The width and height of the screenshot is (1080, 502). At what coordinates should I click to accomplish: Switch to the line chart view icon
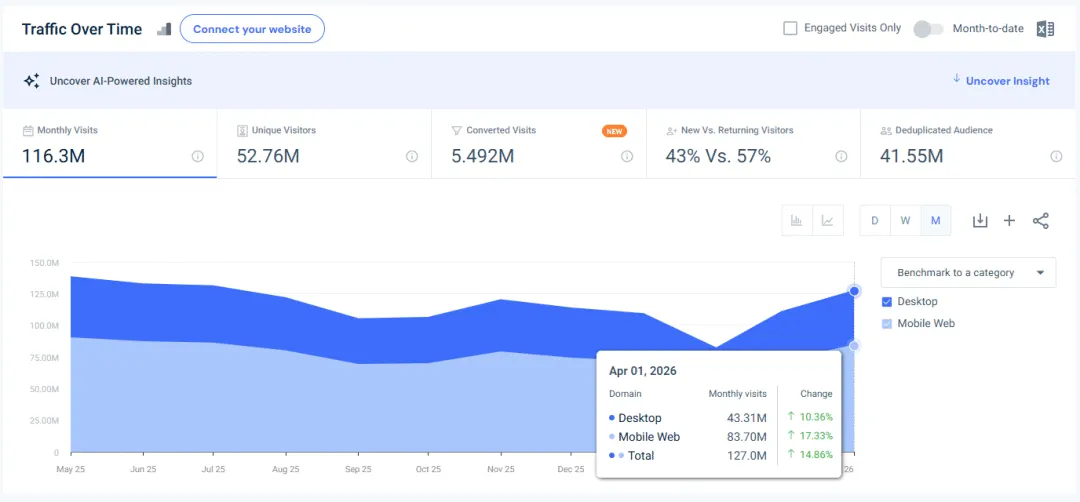pyautogui.click(x=828, y=221)
